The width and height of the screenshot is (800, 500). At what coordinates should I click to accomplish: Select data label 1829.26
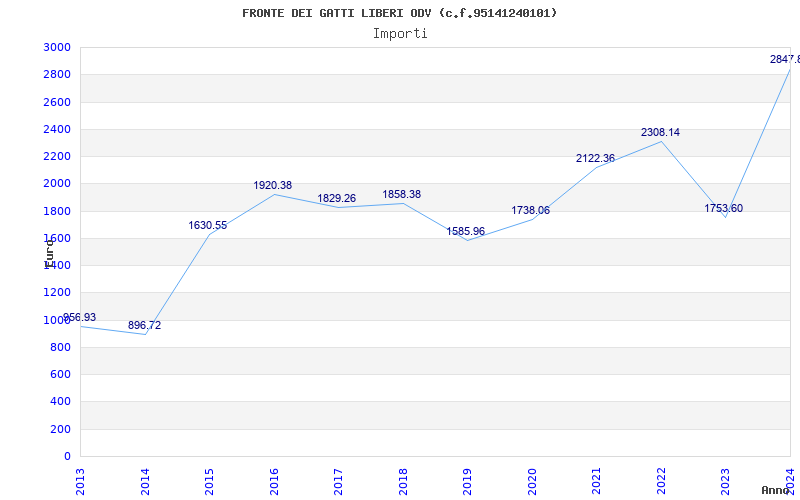tap(337, 198)
